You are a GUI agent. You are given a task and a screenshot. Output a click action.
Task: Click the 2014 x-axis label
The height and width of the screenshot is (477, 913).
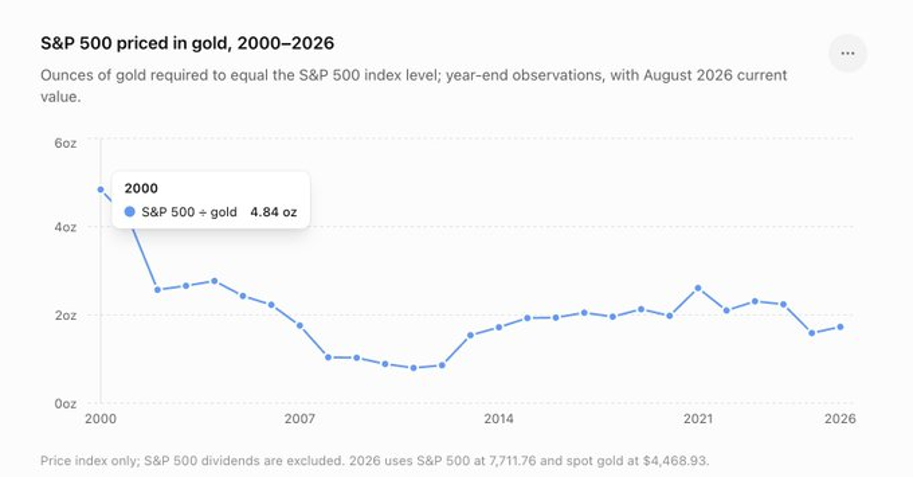(x=499, y=419)
